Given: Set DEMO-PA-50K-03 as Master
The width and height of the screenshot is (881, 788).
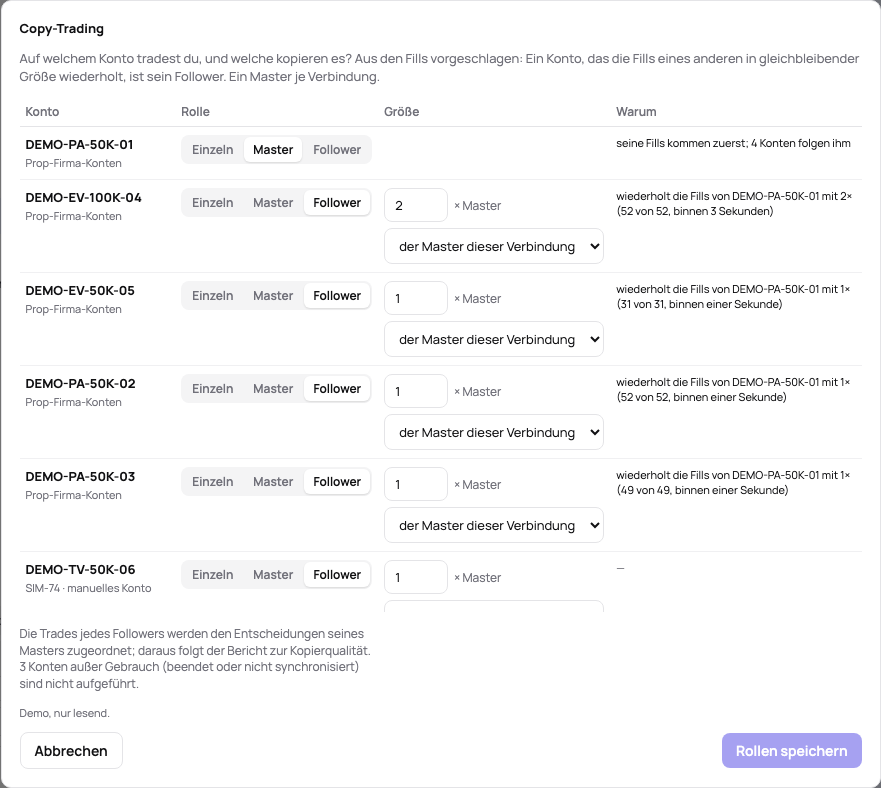Looking at the screenshot, I should point(273,482).
